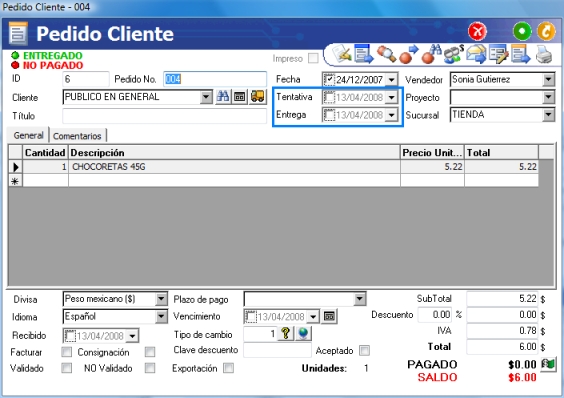The image size is (564, 398).
Task: Click the delivery truck icon beside Cliente
Action: pyautogui.click(x=258, y=96)
